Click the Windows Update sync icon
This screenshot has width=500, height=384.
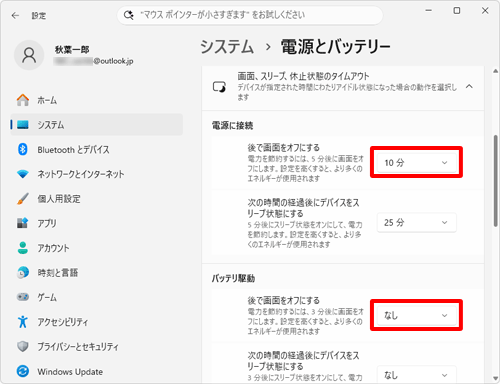tap(23, 371)
